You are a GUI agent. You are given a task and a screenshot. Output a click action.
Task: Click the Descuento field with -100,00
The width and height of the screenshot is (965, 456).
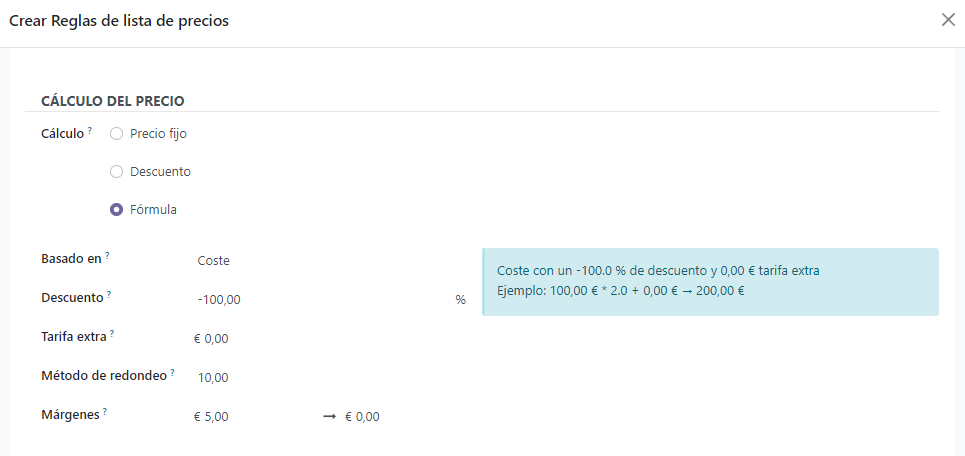pyautogui.click(x=320, y=299)
